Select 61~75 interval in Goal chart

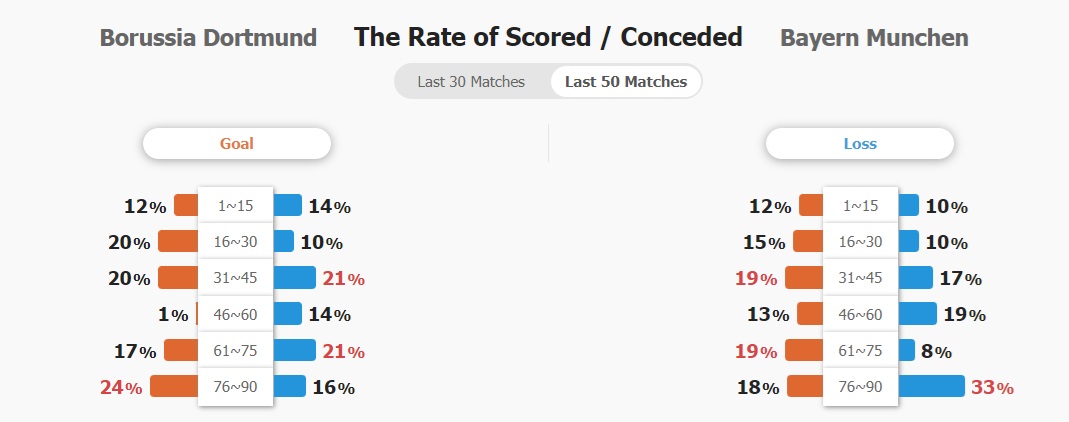236,350
